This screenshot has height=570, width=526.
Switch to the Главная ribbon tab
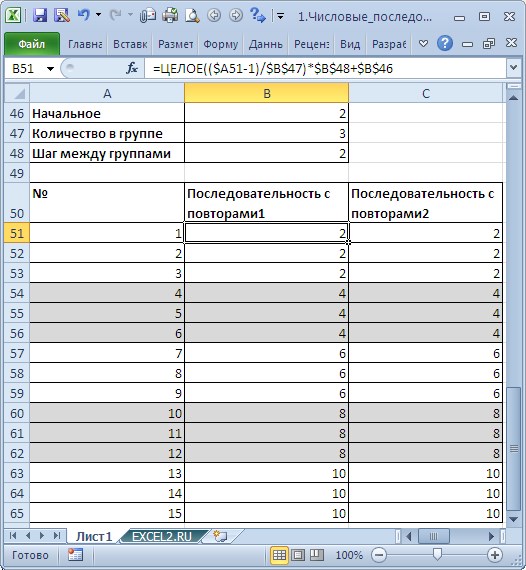(x=85, y=44)
